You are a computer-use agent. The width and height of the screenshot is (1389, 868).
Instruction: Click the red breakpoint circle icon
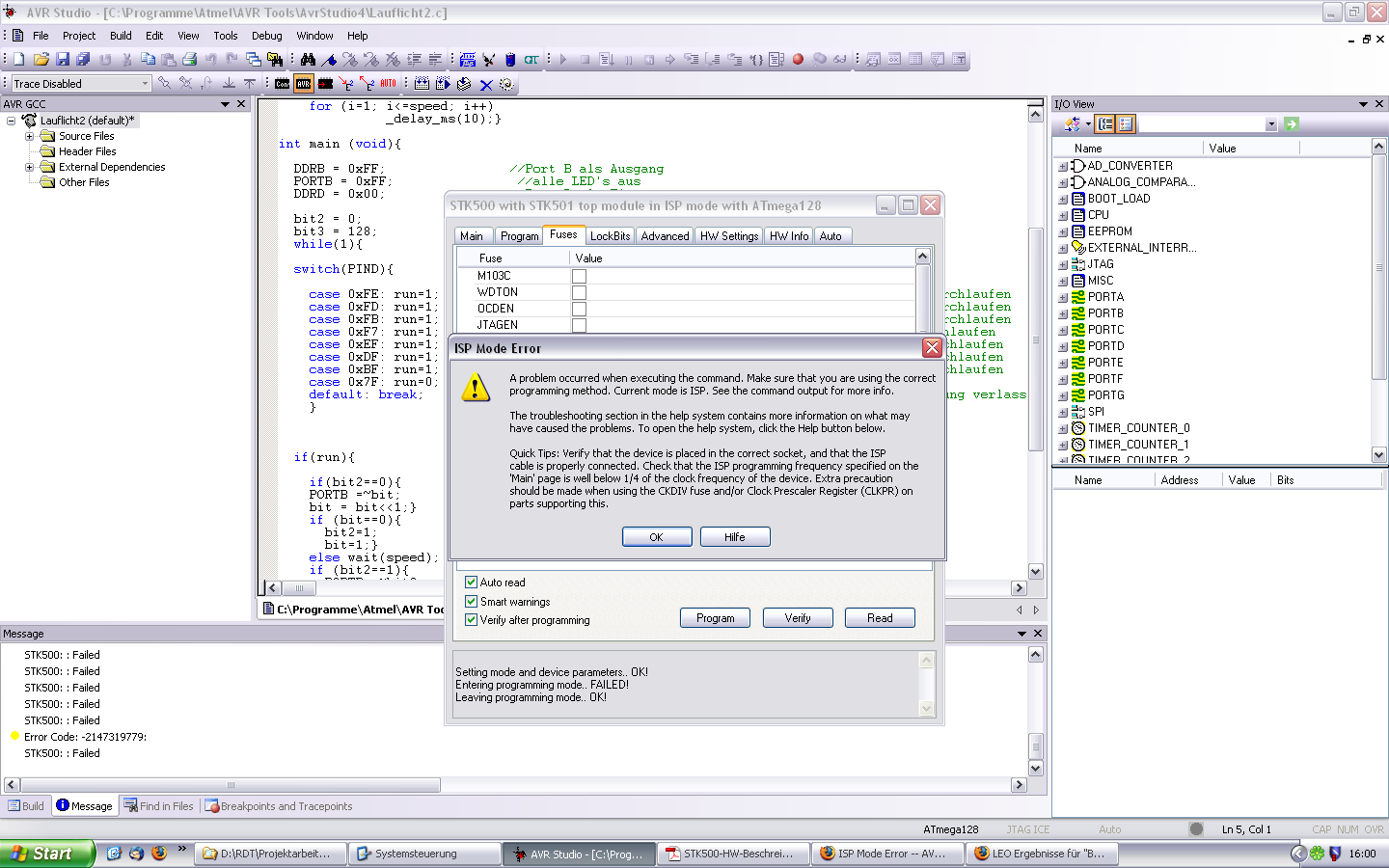(798, 59)
